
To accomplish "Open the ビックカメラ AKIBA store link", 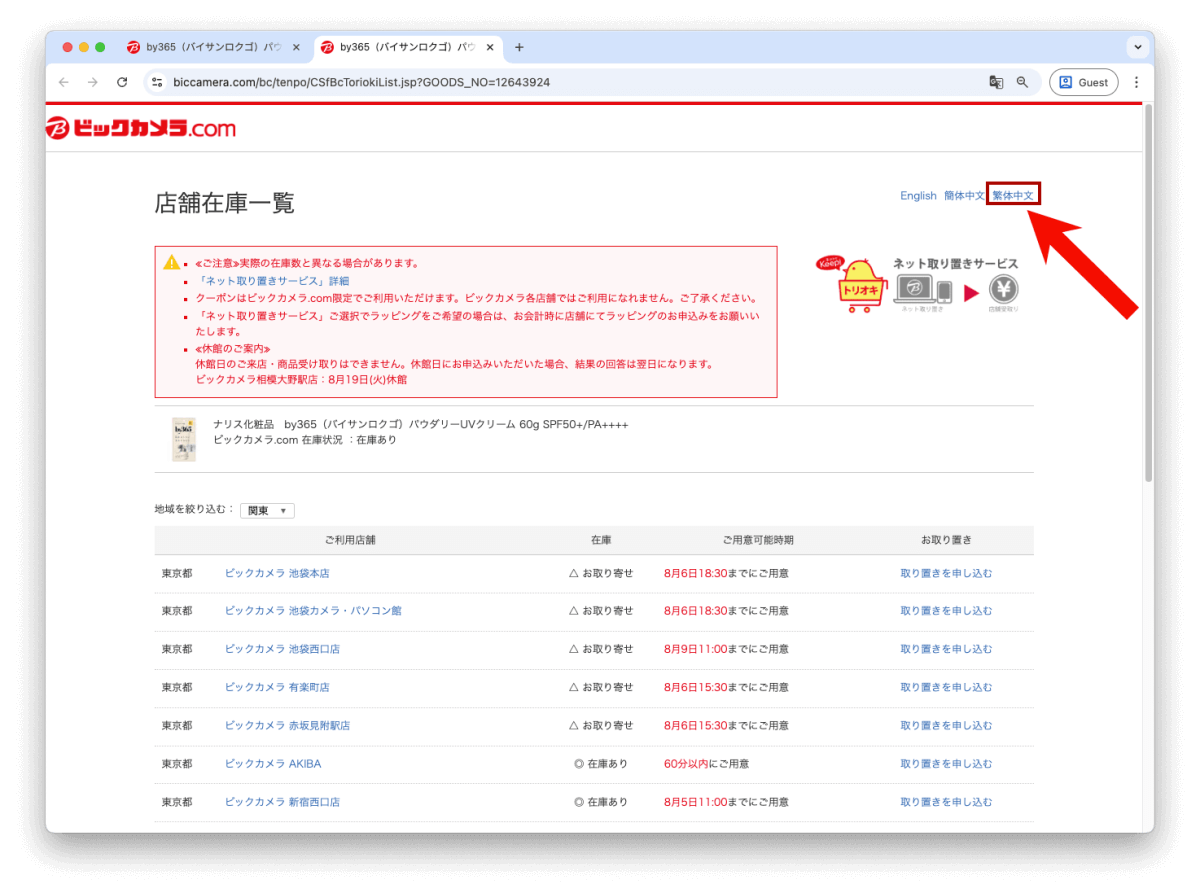I will pos(273,764).
